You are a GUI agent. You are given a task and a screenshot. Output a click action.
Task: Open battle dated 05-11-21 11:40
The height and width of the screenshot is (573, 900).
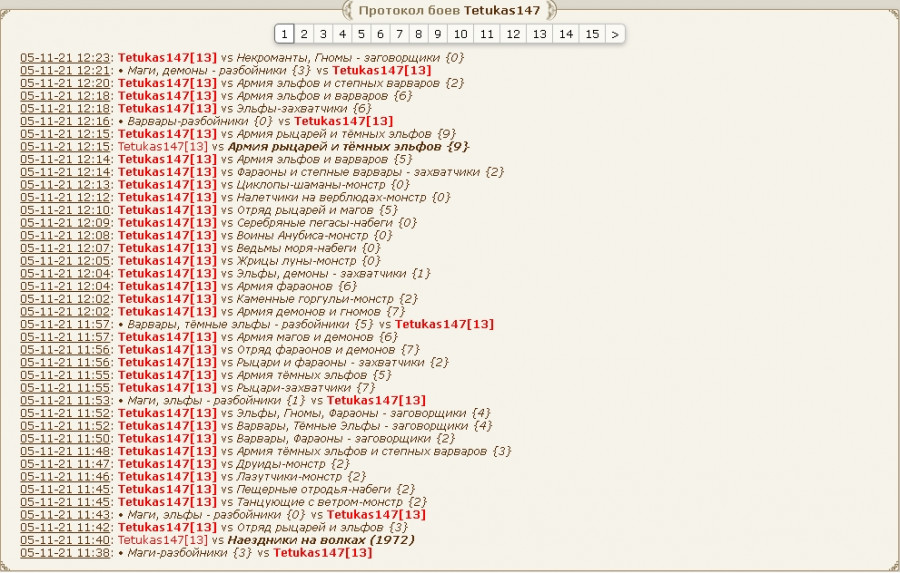[65, 540]
